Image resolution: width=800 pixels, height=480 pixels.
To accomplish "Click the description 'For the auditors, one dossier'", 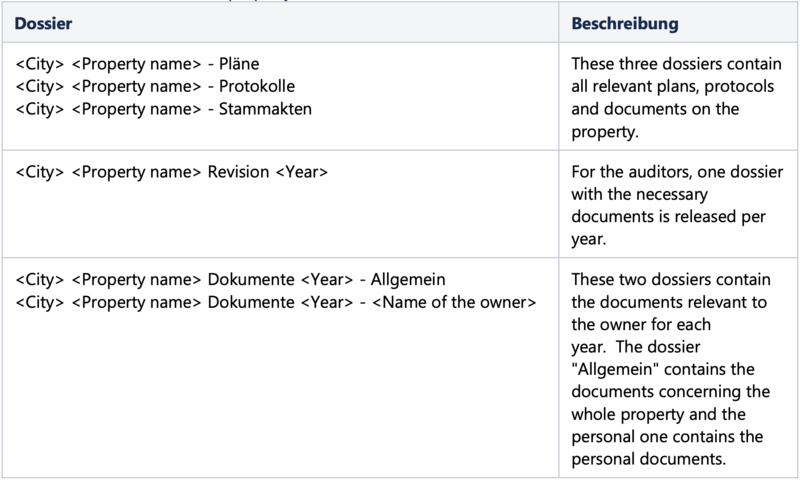I will pyautogui.click(x=677, y=205).
